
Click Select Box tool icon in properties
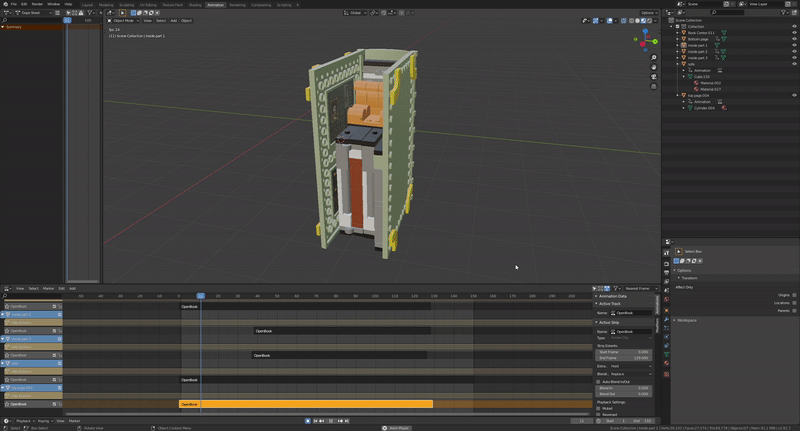point(679,251)
